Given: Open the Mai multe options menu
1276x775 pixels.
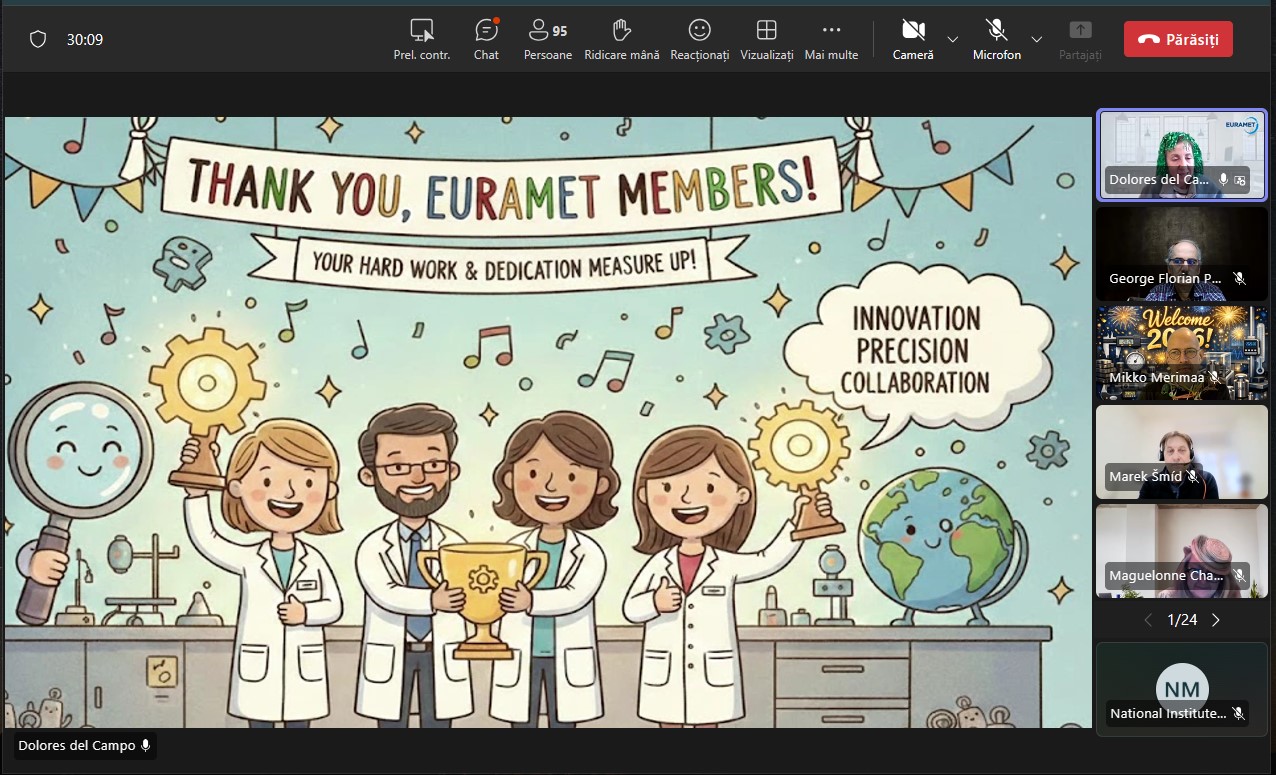Looking at the screenshot, I should pos(831,39).
